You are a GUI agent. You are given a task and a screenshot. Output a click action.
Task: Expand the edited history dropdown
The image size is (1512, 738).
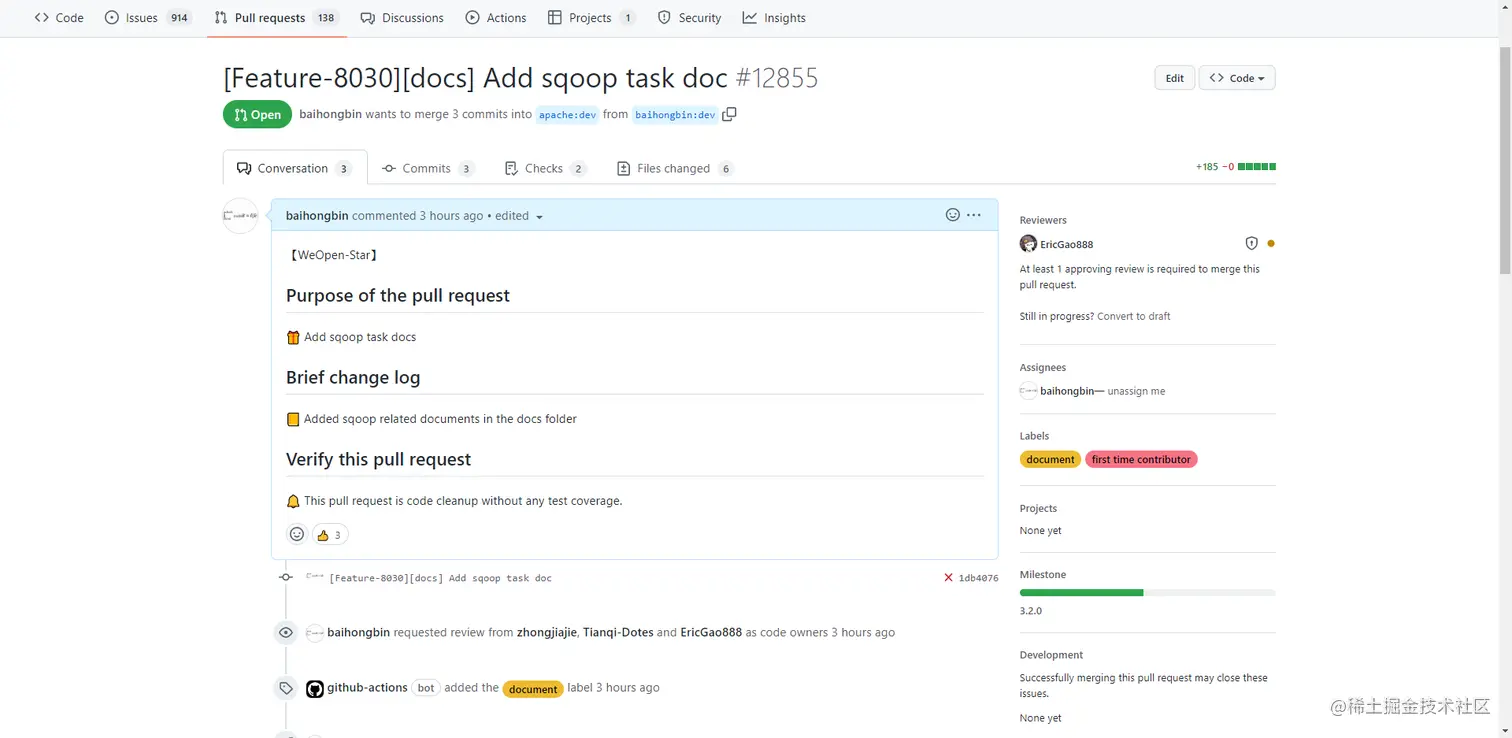[539, 217]
